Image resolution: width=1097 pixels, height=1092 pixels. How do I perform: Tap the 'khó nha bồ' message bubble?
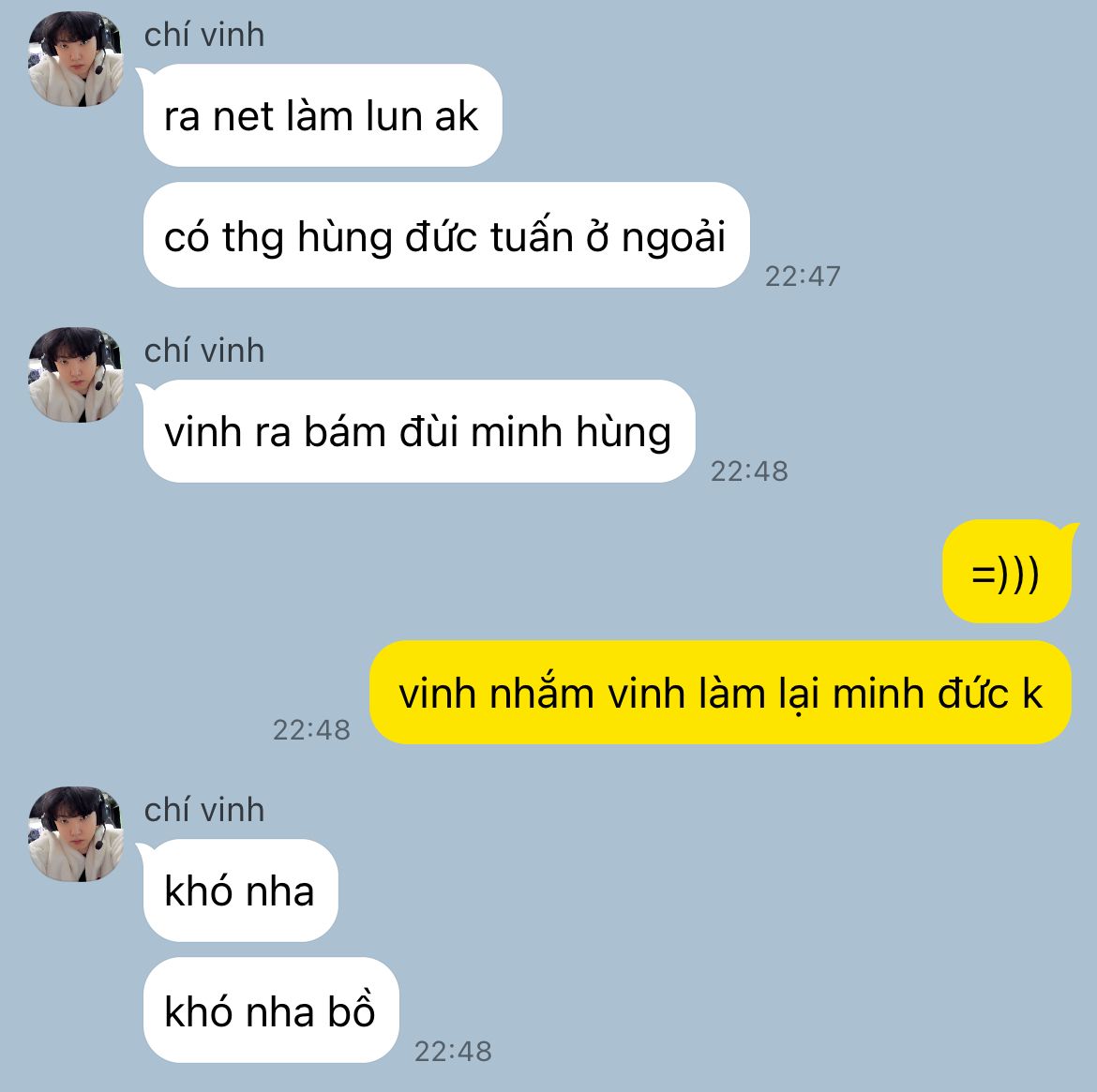tap(270, 1010)
